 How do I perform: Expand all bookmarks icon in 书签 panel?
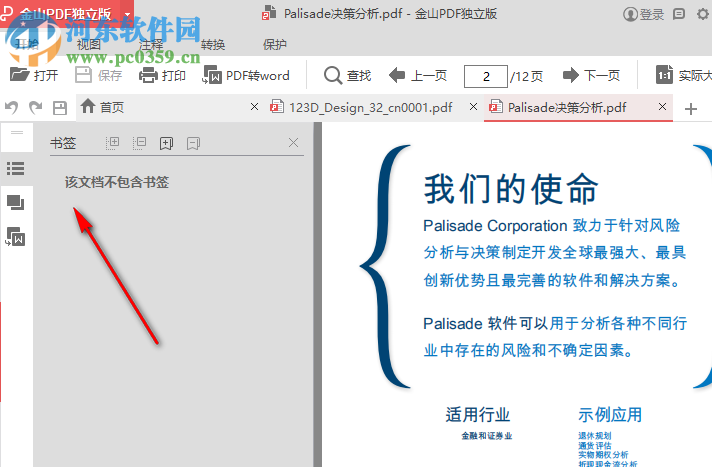click(112, 143)
